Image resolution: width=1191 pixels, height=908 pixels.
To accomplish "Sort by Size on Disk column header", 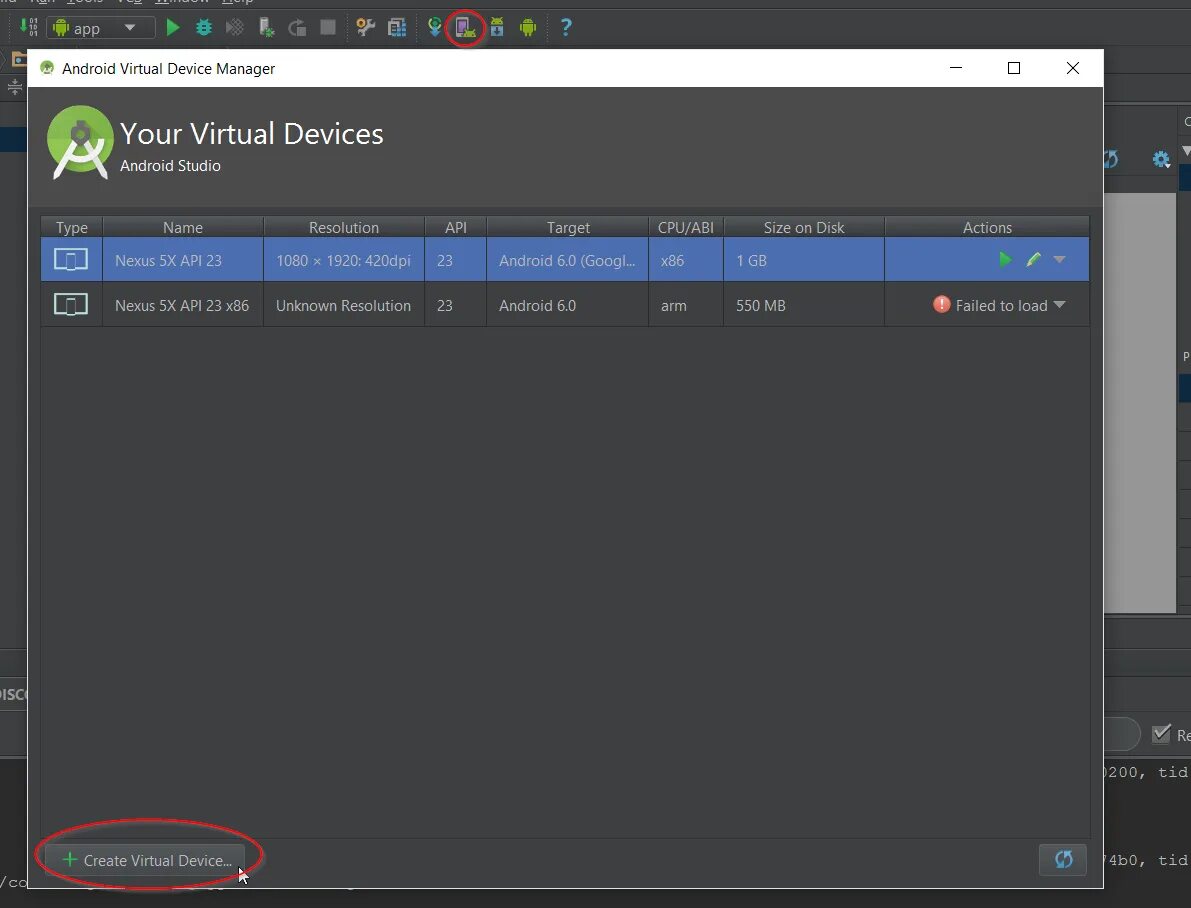I will click(804, 227).
